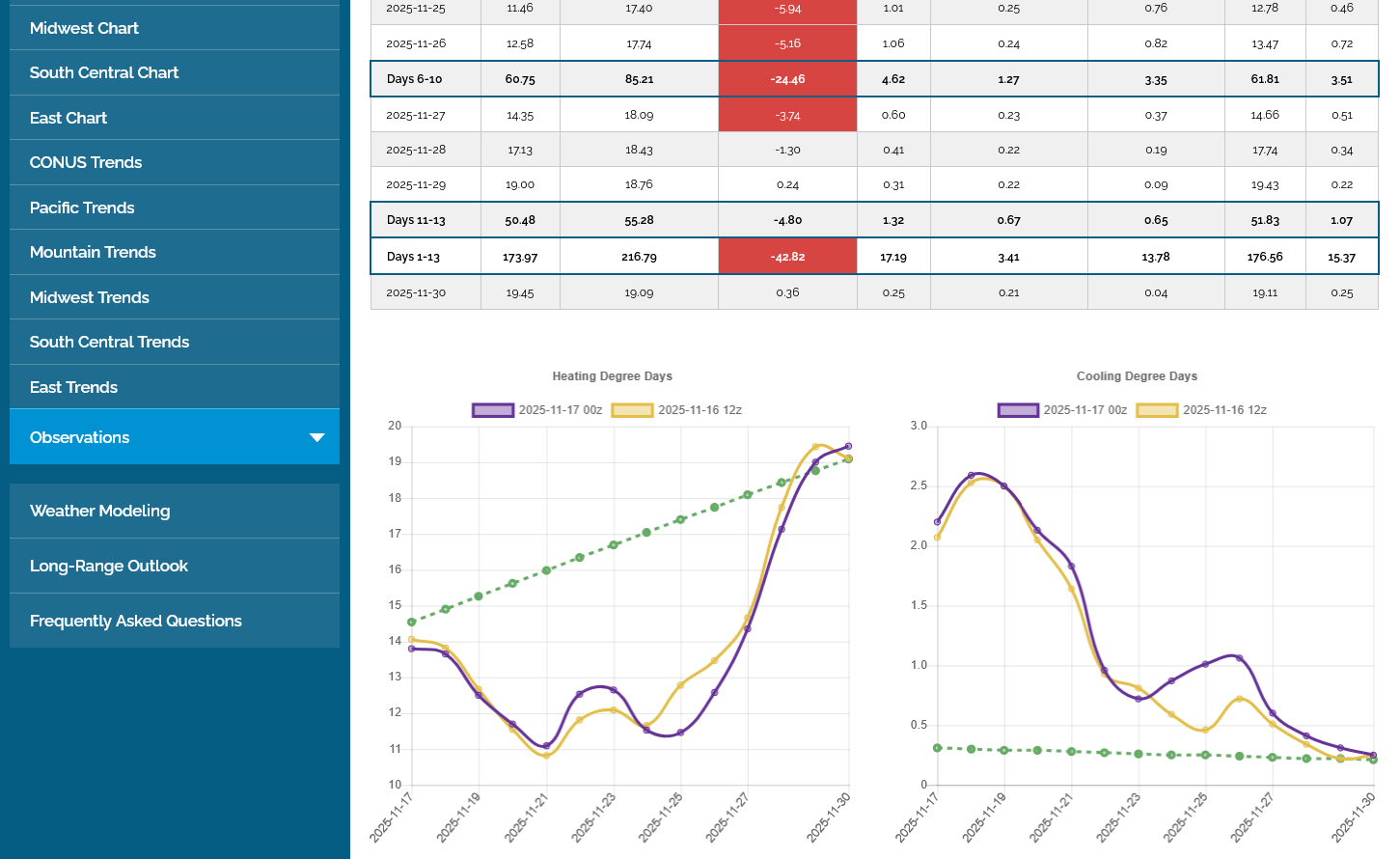Go to East Chart
This screenshot has height=859, width=1400.
69,118
